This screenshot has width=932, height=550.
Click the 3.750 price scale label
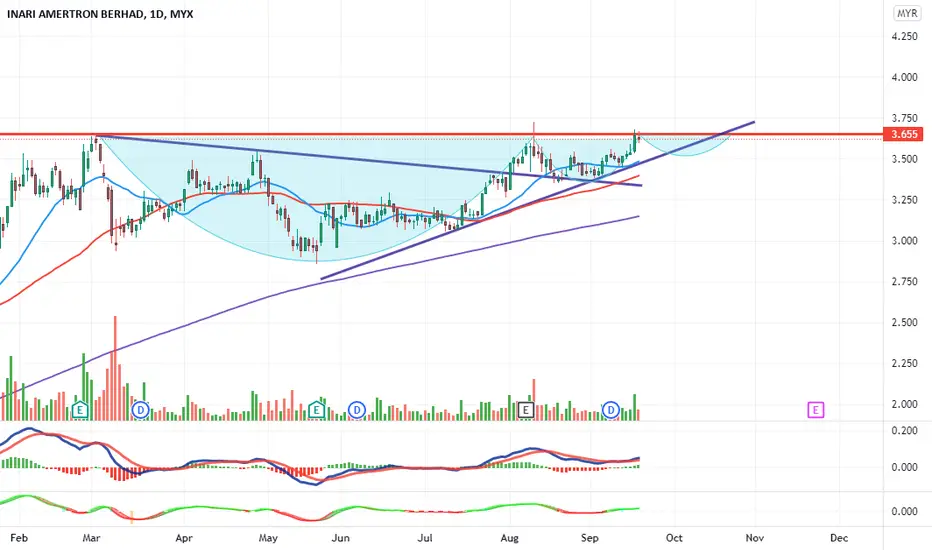point(904,118)
